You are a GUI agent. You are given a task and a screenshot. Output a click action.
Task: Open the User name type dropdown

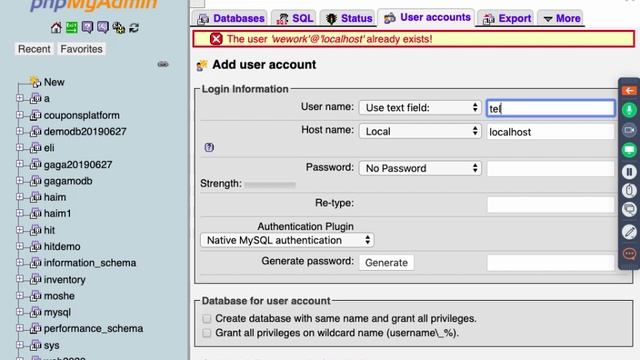tap(420, 108)
